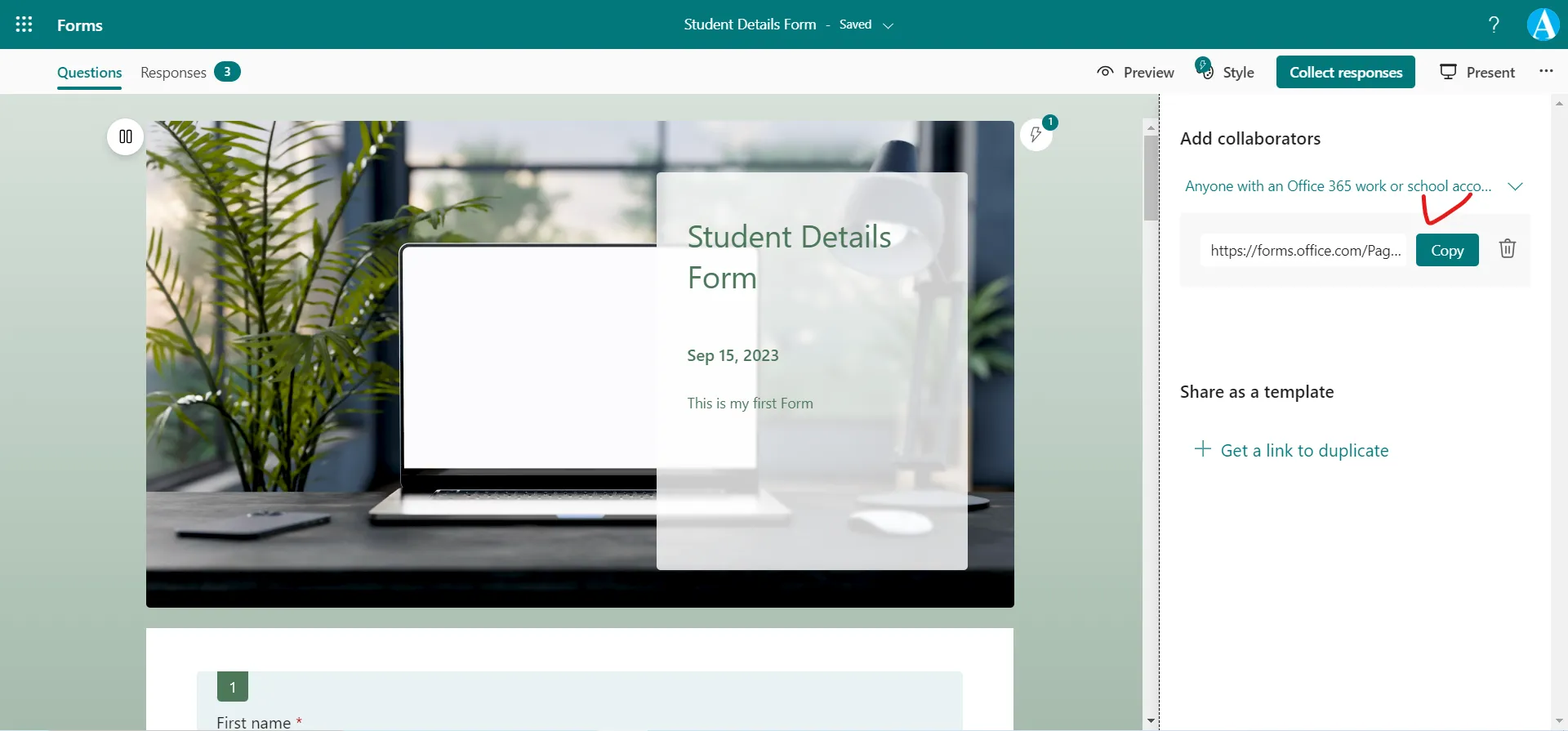The height and width of the screenshot is (731, 1568).
Task: Switch to the Responses tab
Action: pos(173,72)
